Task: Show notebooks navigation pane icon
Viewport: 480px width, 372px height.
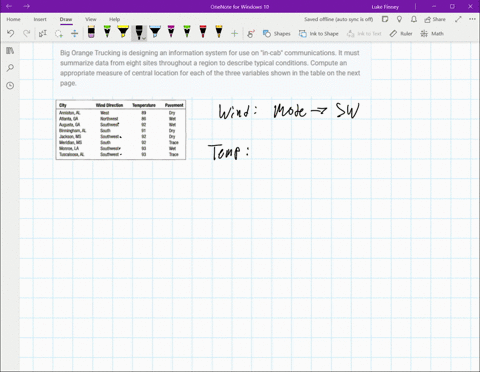Action: [10, 51]
